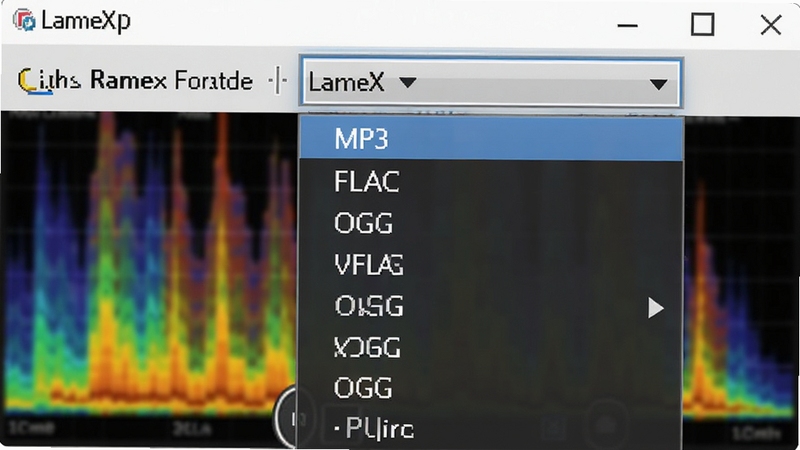800x450 pixels.
Task: Select MP3 from the format list
Action: click(x=491, y=139)
